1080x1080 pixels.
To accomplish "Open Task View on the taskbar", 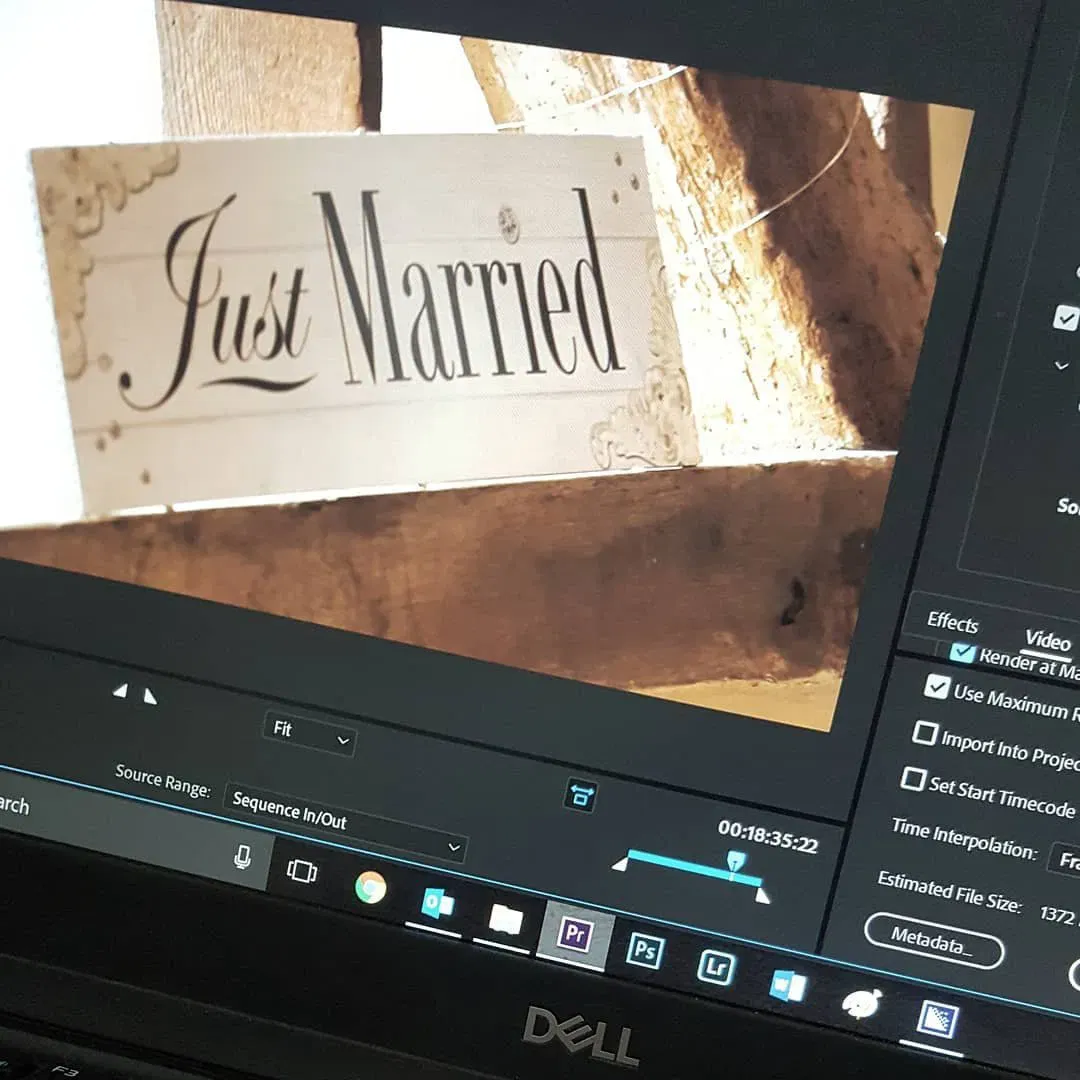I will [301, 870].
